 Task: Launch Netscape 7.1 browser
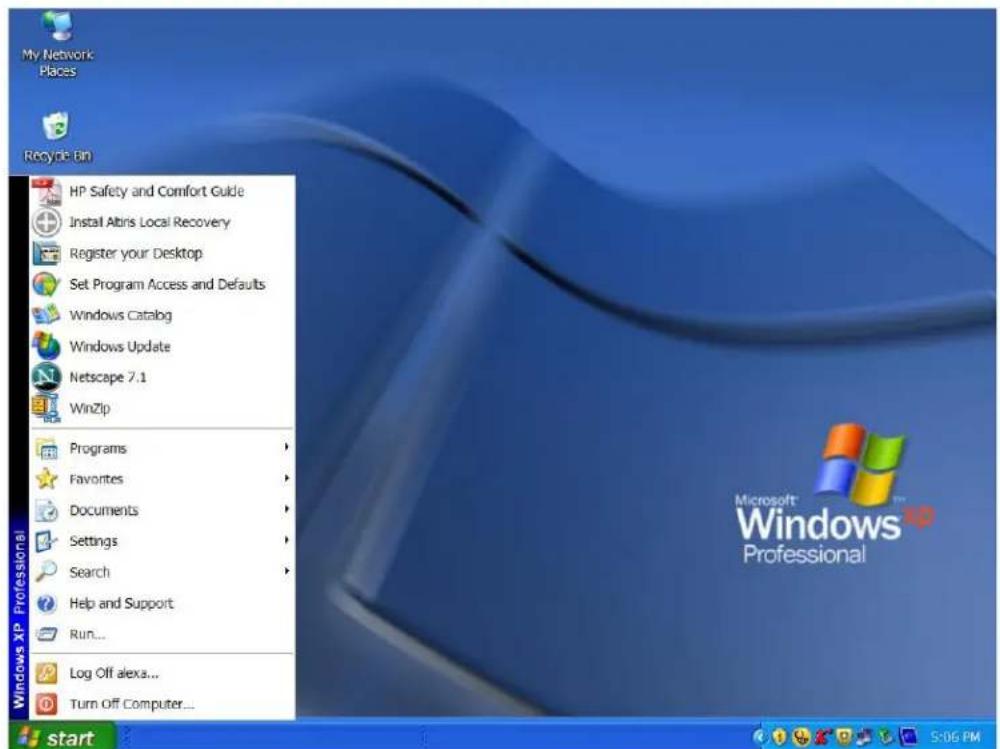tap(162, 377)
